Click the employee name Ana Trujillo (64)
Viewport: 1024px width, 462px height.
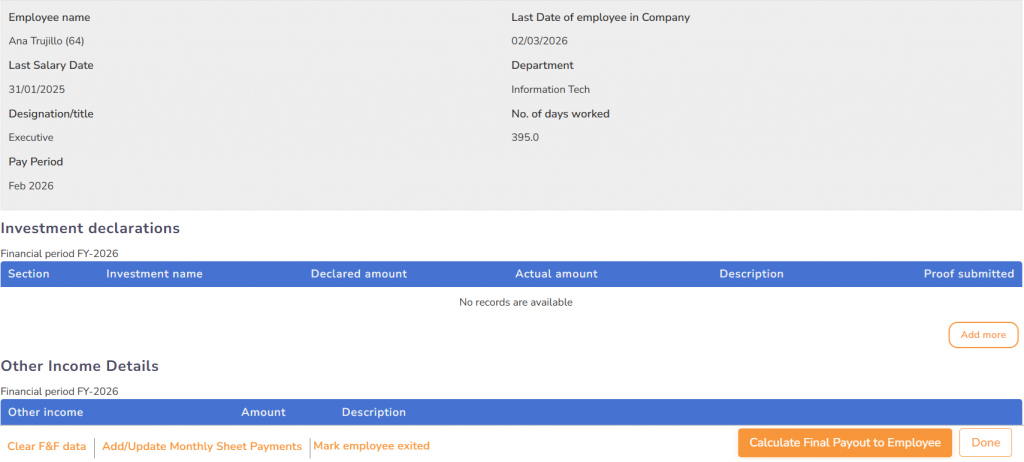coord(46,41)
